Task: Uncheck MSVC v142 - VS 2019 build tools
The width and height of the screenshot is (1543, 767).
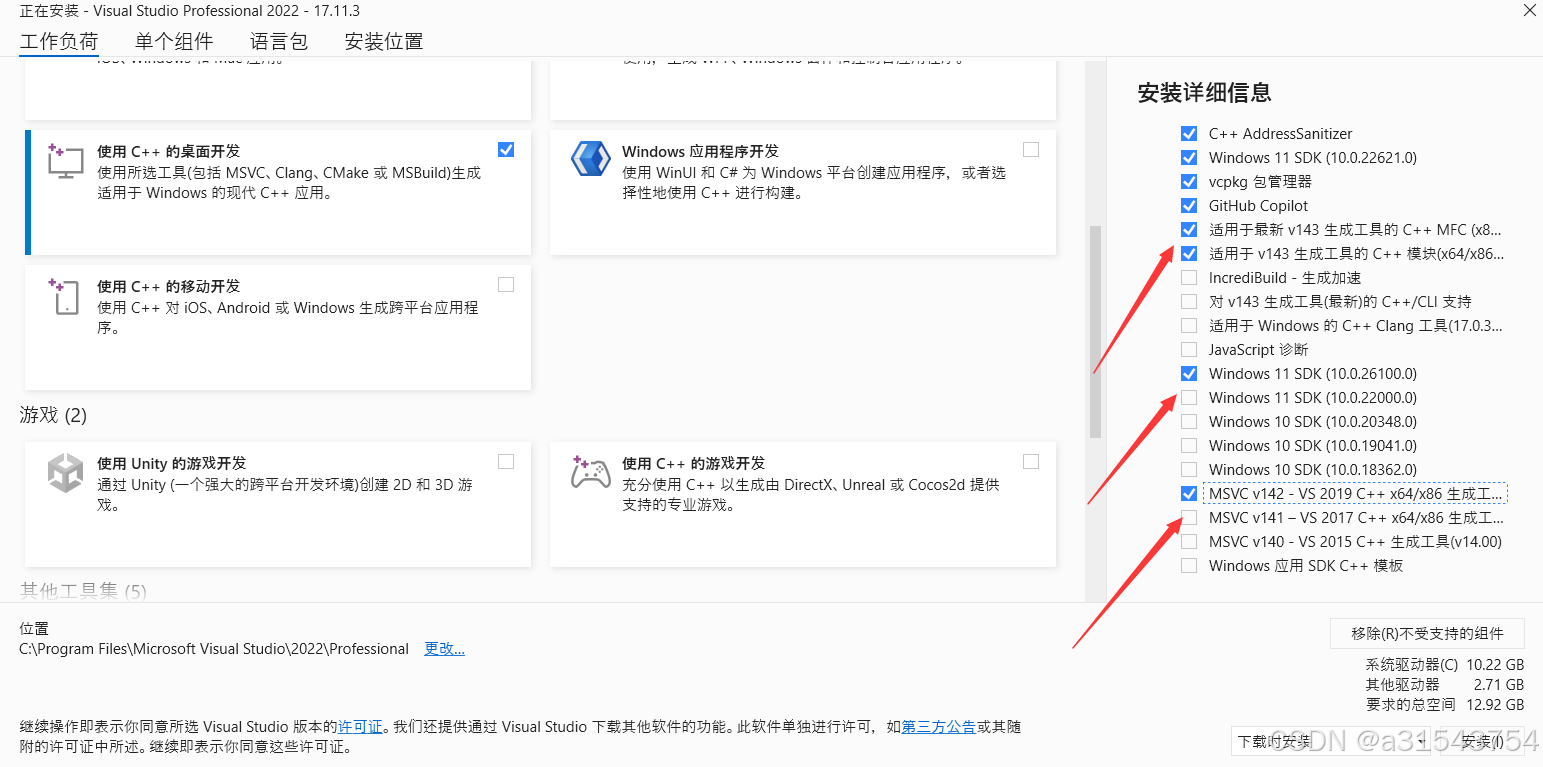Action: click(x=1189, y=493)
